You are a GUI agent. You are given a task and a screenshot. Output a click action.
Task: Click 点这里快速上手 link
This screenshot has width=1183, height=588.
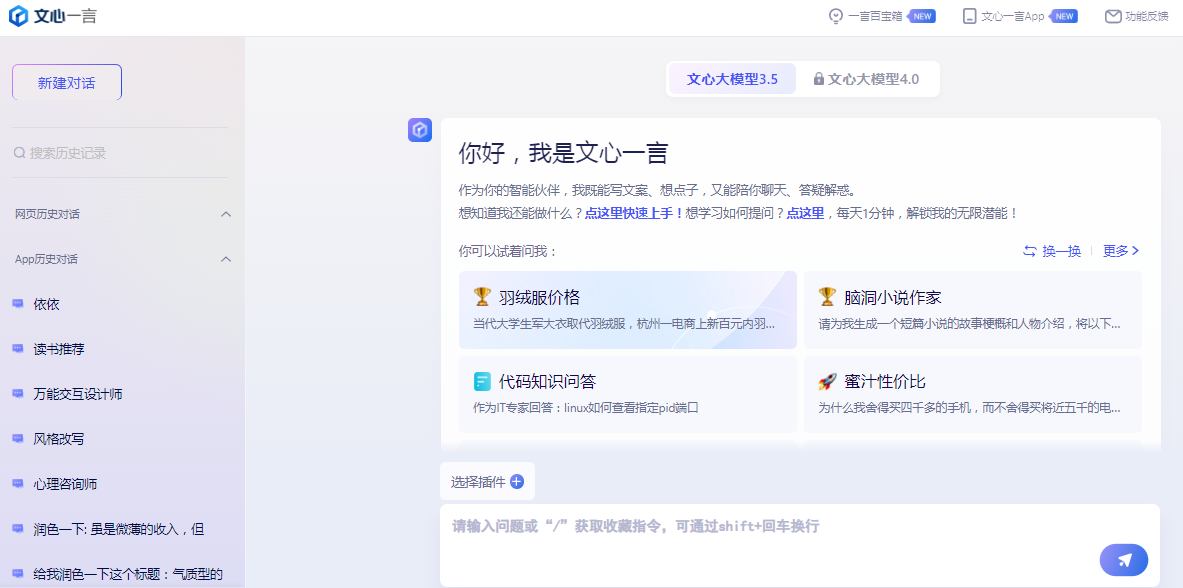(634, 213)
